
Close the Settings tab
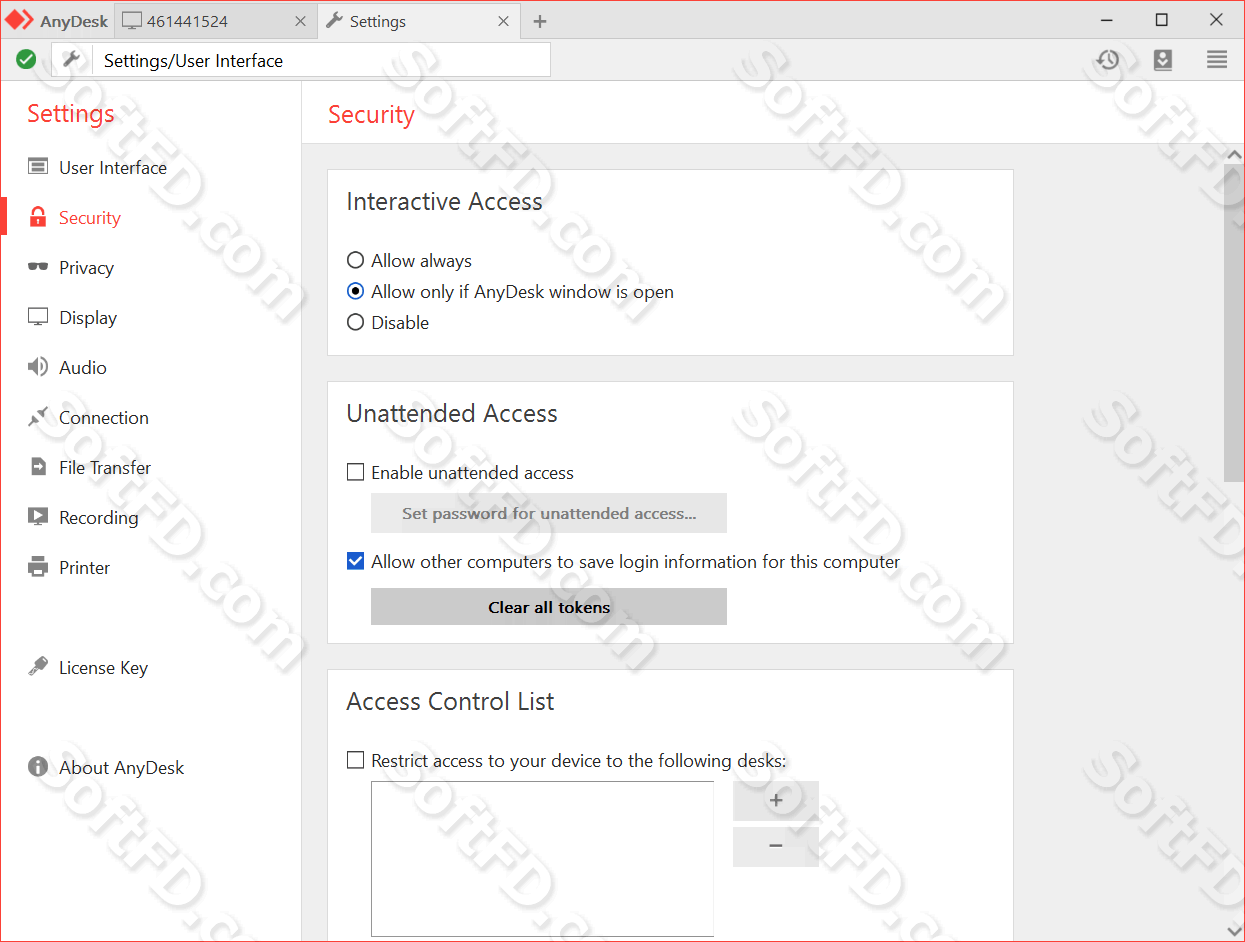[x=503, y=21]
